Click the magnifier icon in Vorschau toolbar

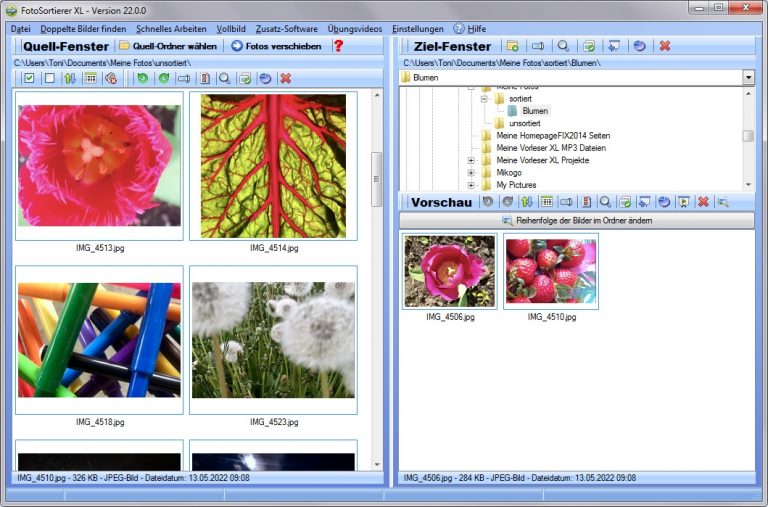(x=605, y=202)
